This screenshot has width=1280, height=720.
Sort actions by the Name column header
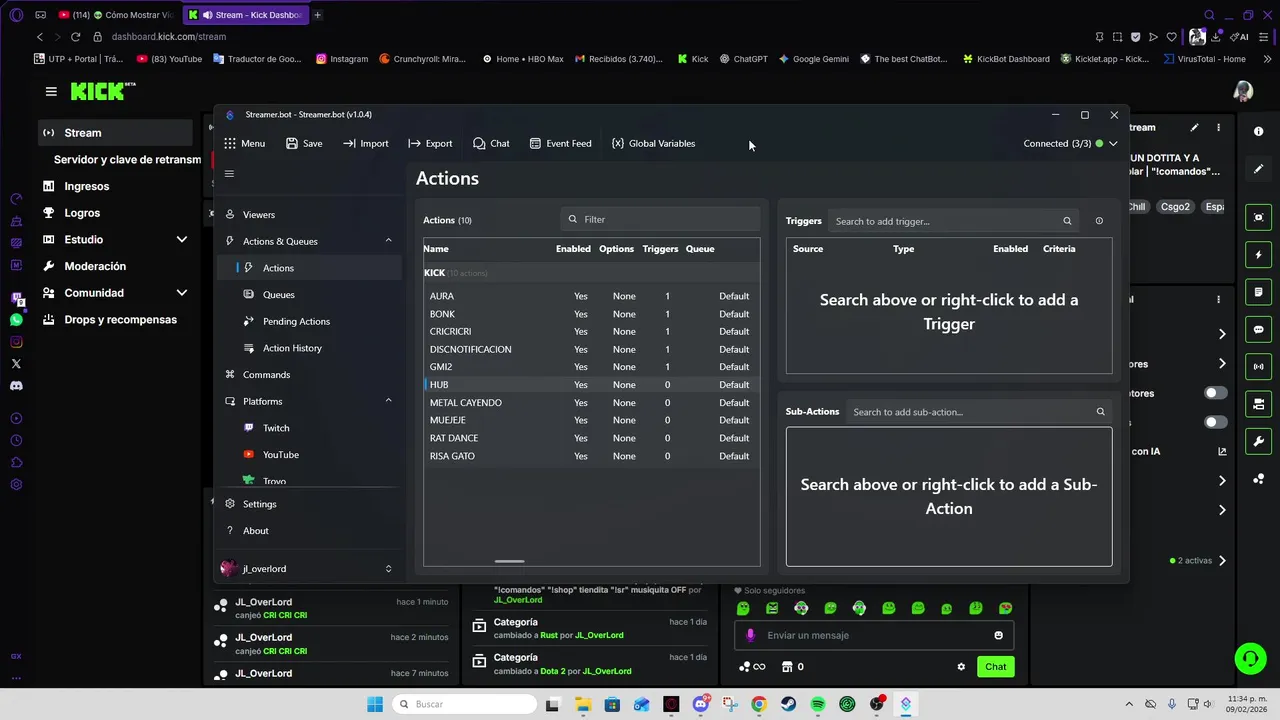point(436,249)
